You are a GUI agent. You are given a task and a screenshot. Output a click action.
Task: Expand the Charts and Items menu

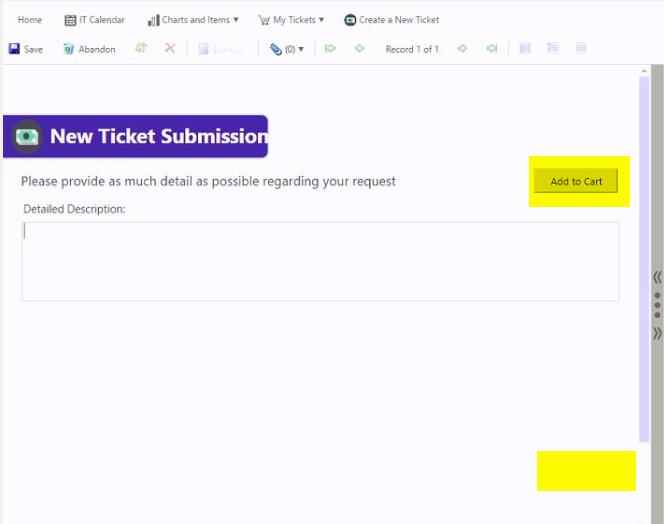[193, 20]
